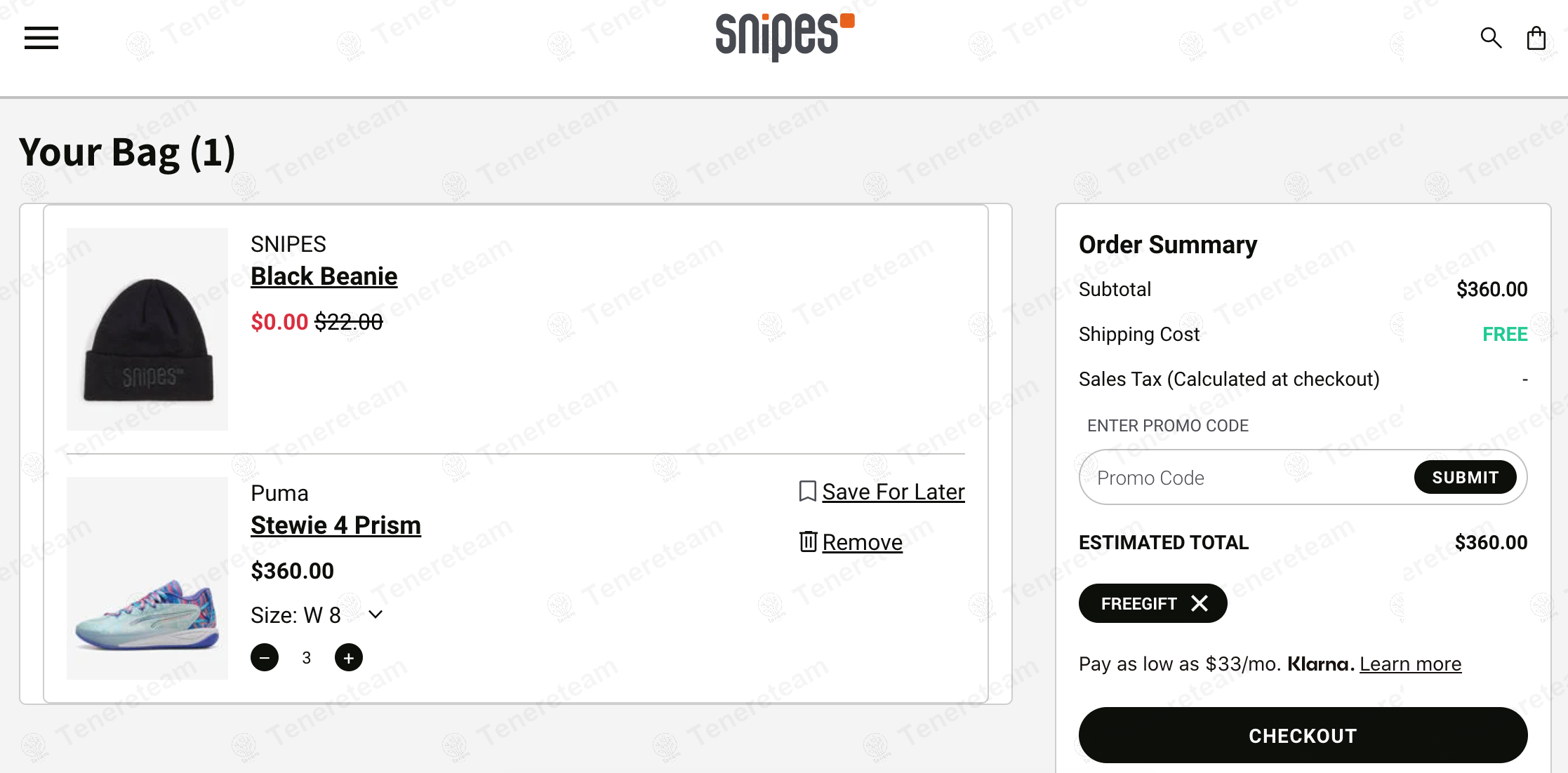Click the Save For Later link

click(x=893, y=492)
